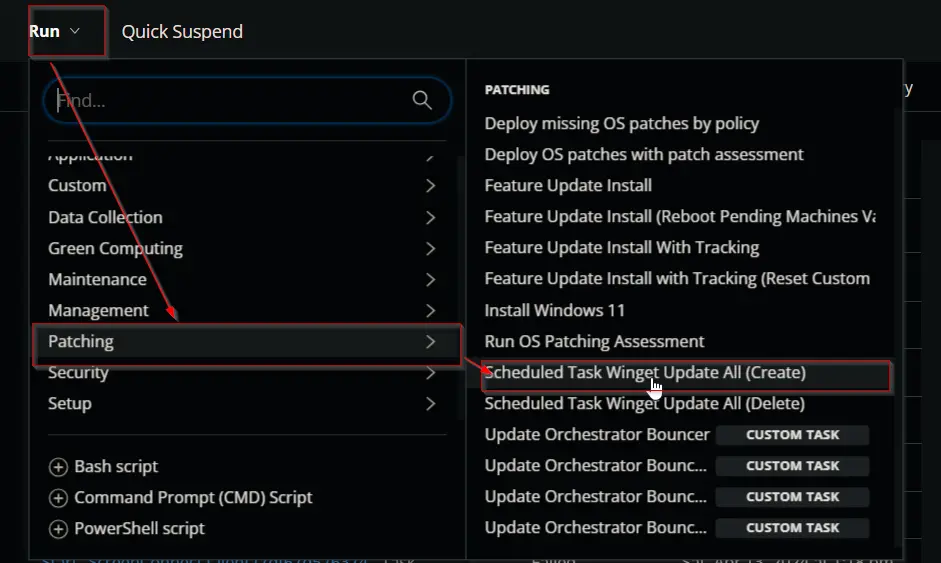Click plus icon beside Command Prompt (CMD) Script
Viewport: 941px width, 563px height.
coord(58,498)
